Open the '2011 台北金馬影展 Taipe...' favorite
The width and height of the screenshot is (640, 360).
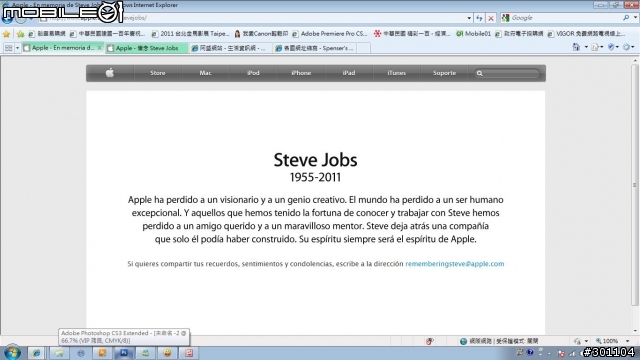point(191,34)
